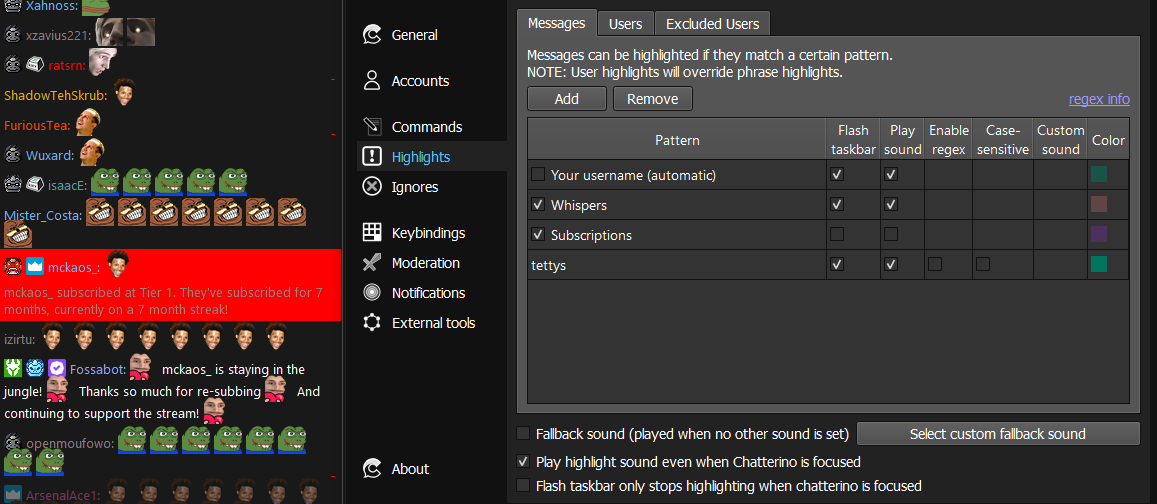1157x504 pixels.
Task: Enable Flash taskbar for Subscriptions
Action: pyautogui.click(x=837, y=234)
